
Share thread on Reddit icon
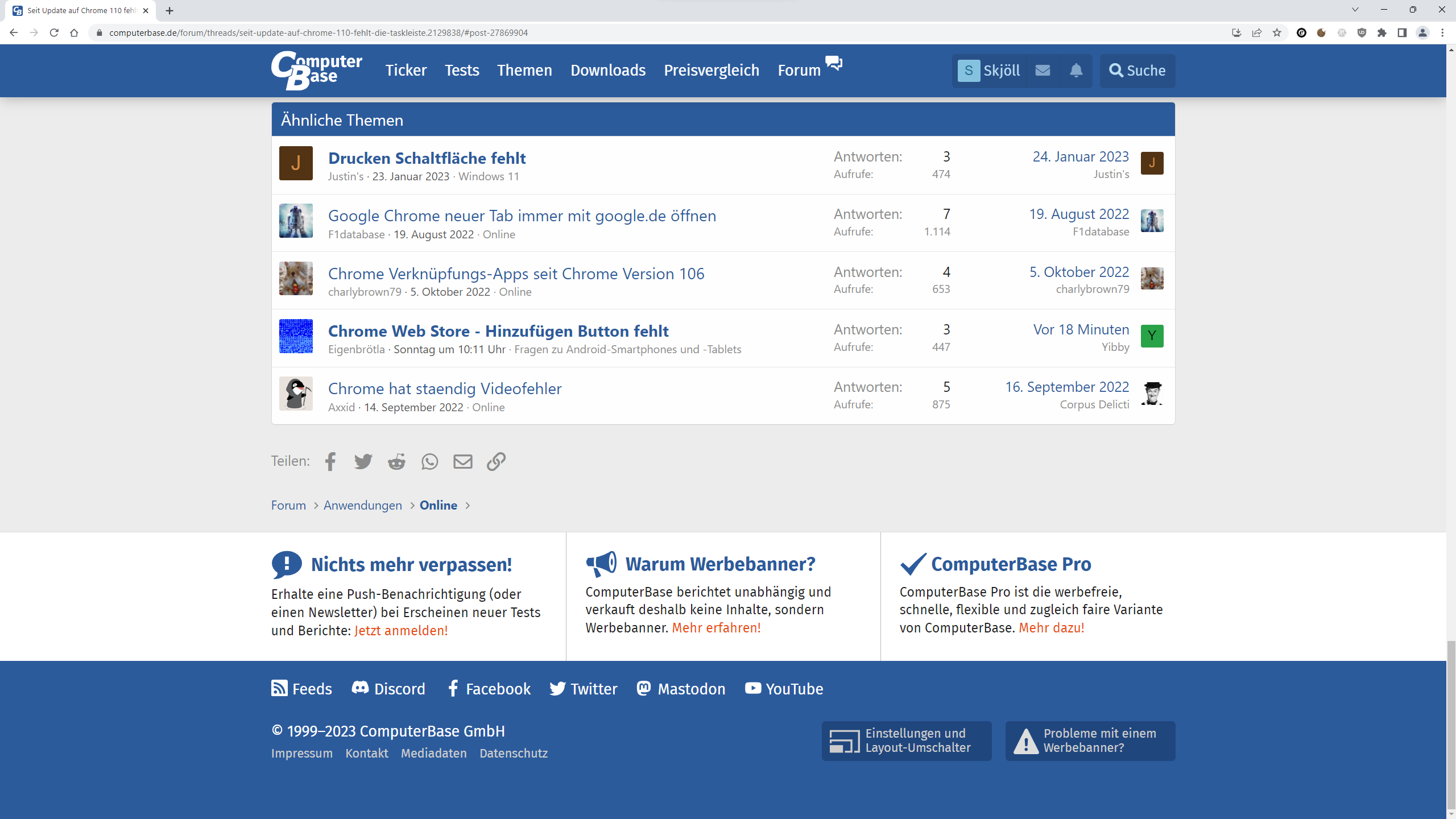(x=396, y=461)
